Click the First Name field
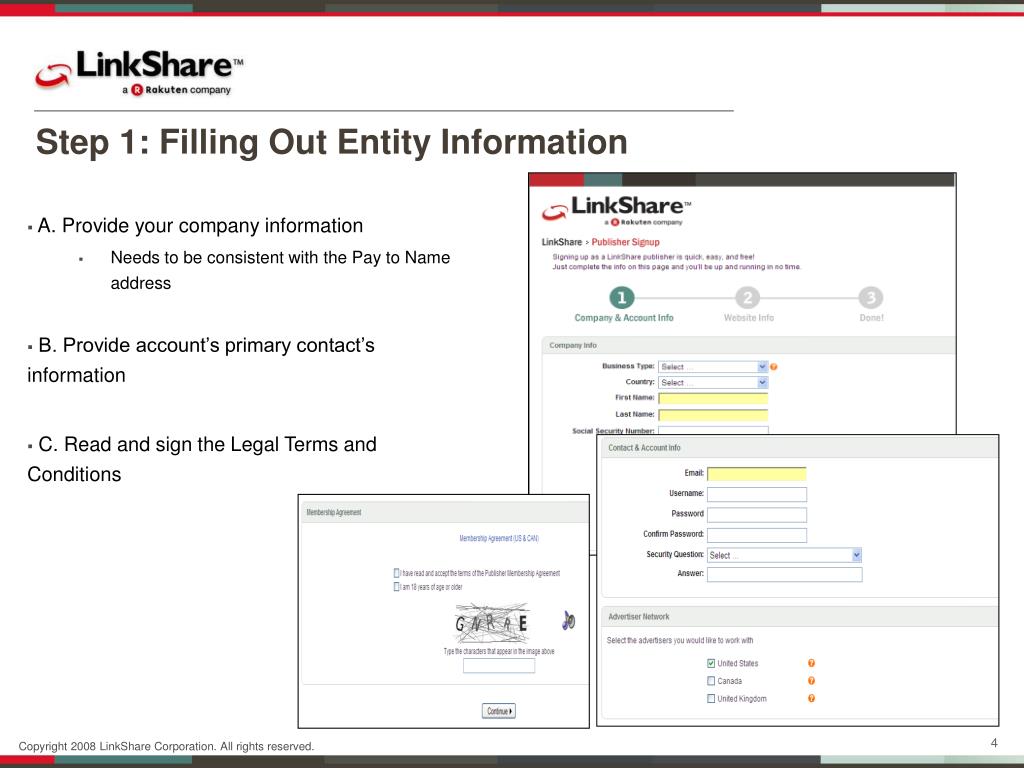Screen dimensions: 1024x768 pyautogui.click(x=713, y=398)
